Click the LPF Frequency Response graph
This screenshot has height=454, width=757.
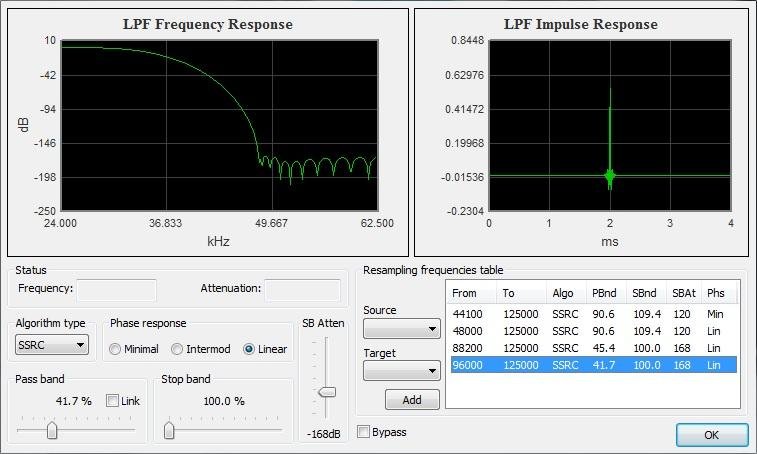pos(220,126)
